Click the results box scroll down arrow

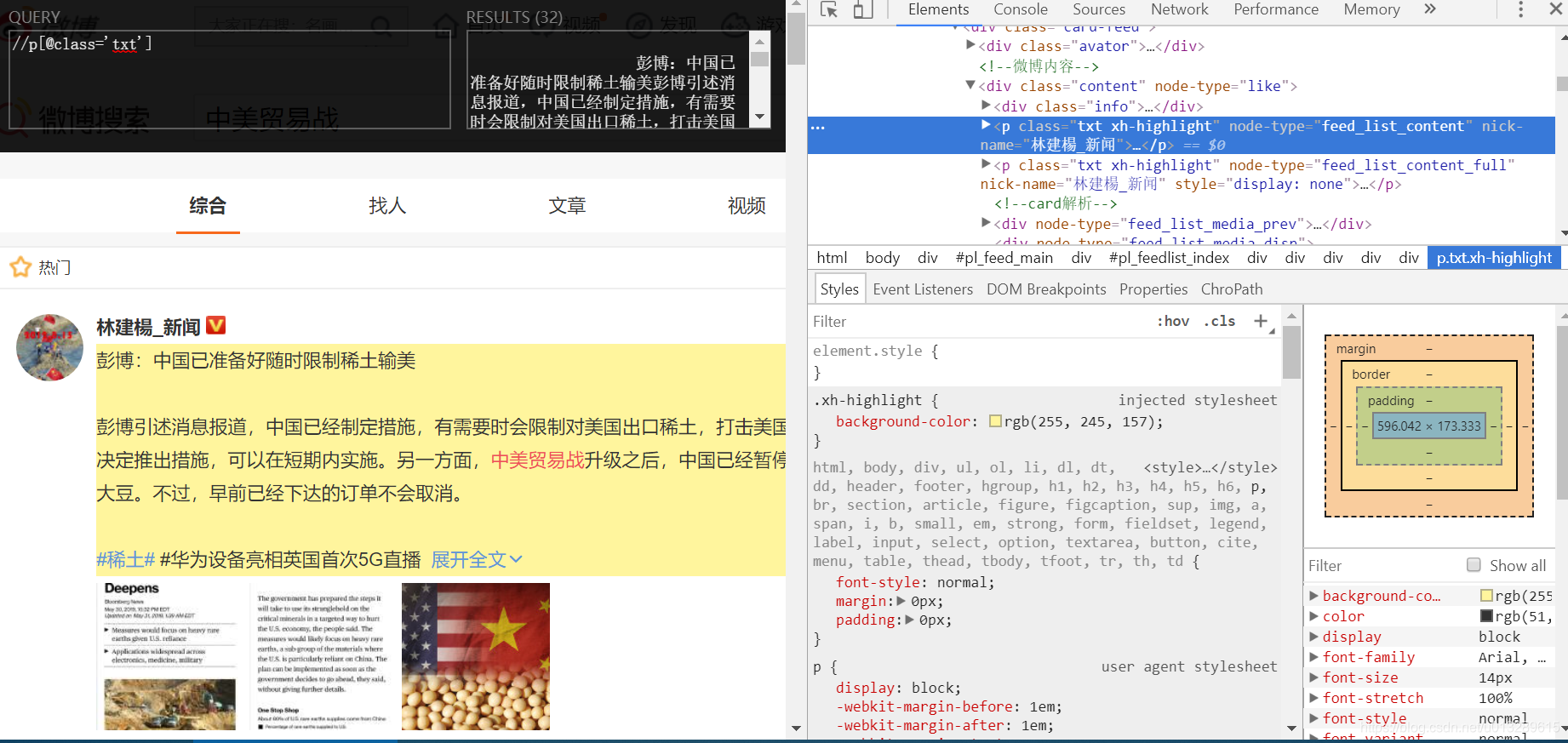point(760,117)
